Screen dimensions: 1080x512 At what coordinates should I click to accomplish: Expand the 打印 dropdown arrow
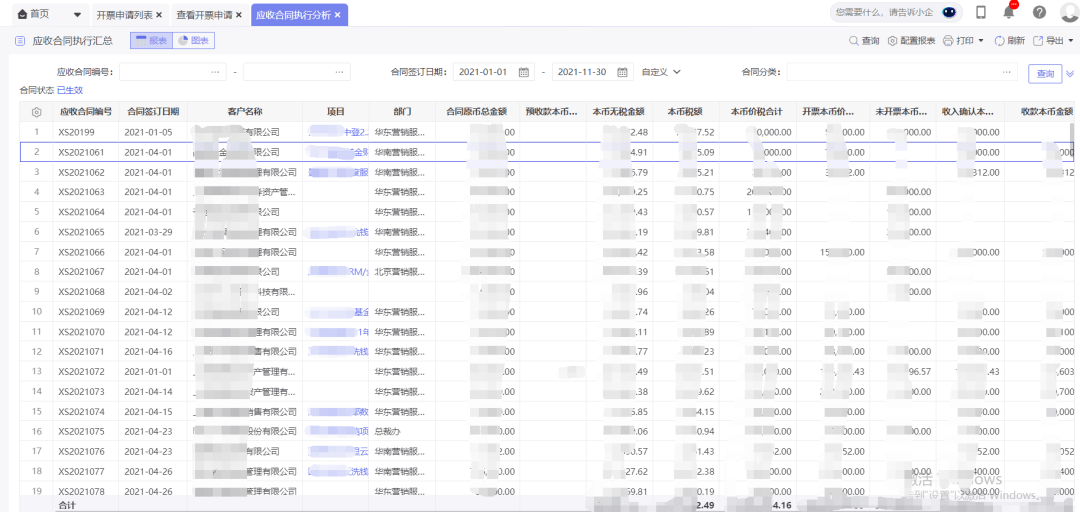[981, 41]
